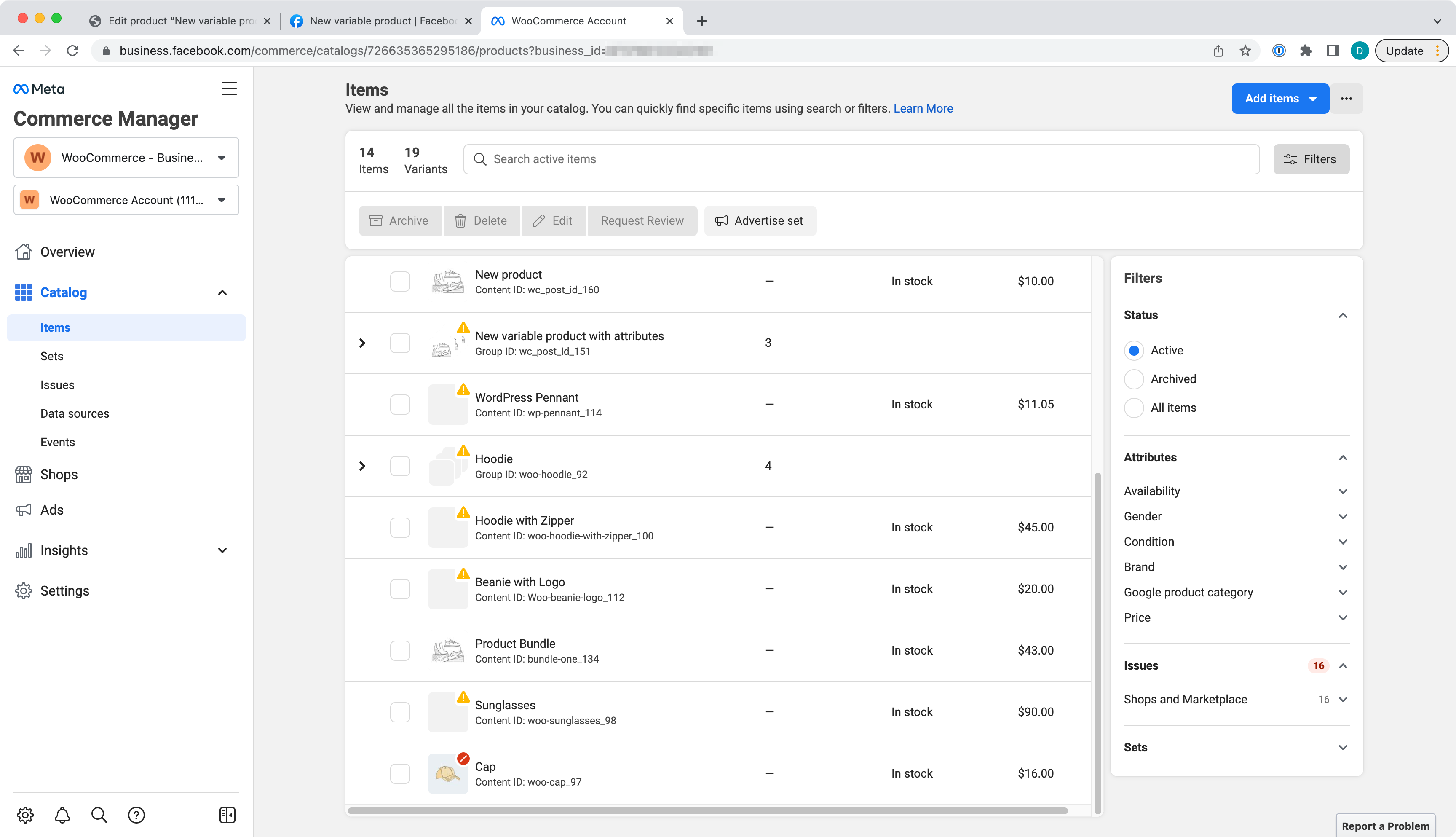Open notifications bell in sidebar footer
Viewport: 1456px width, 837px height.
coord(62,815)
